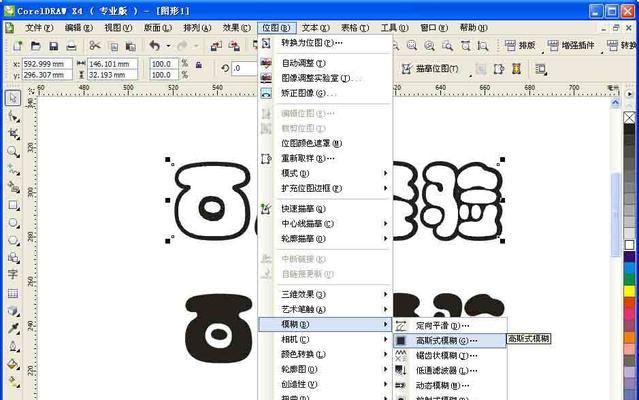Click the Paste icon

pyautogui.click(x=130, y=46)
